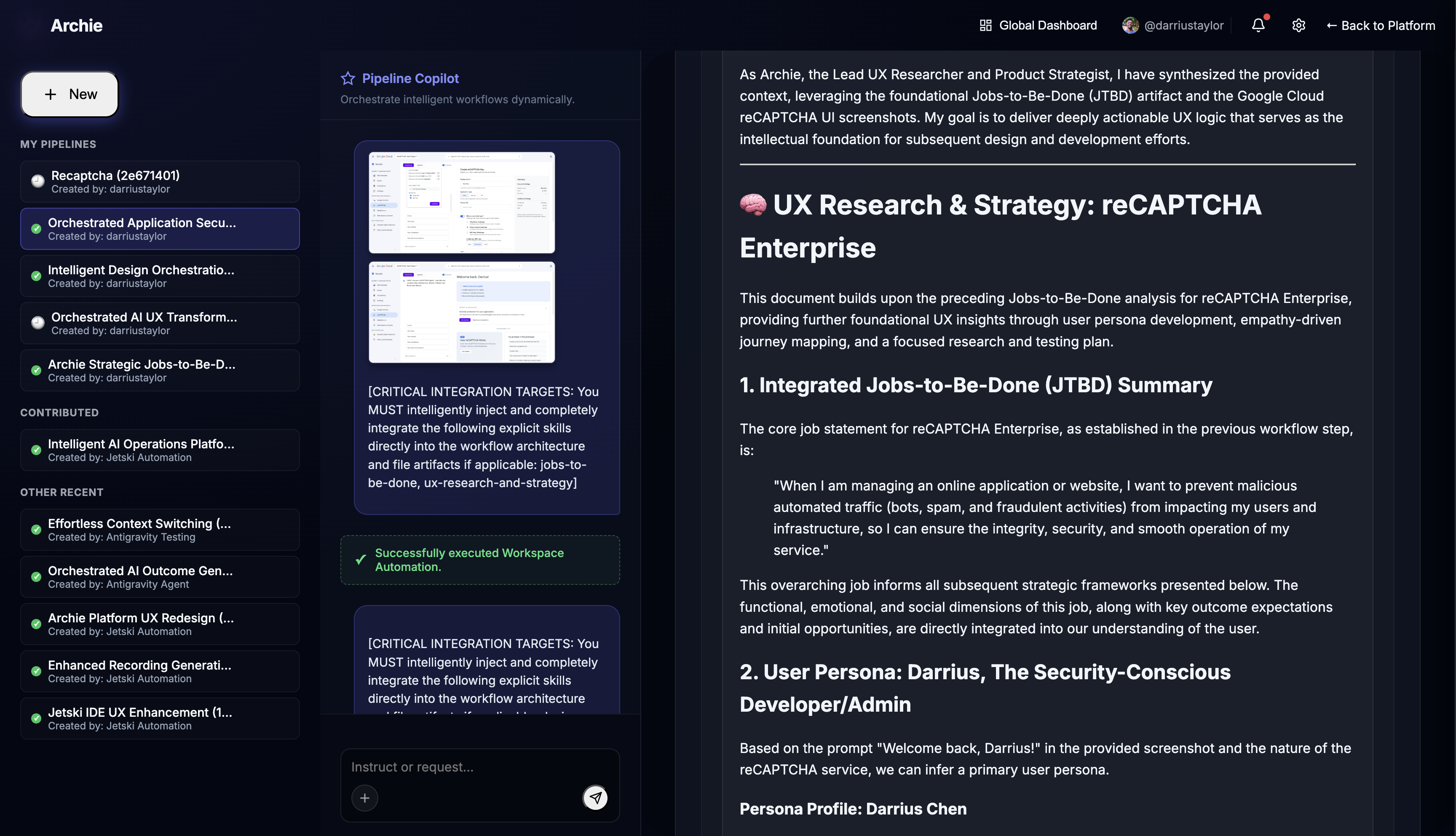Click the green check icon beside Enhanced Recording Generati...
The width and height of the screenshot is (1456, 836).
[36, 671]
